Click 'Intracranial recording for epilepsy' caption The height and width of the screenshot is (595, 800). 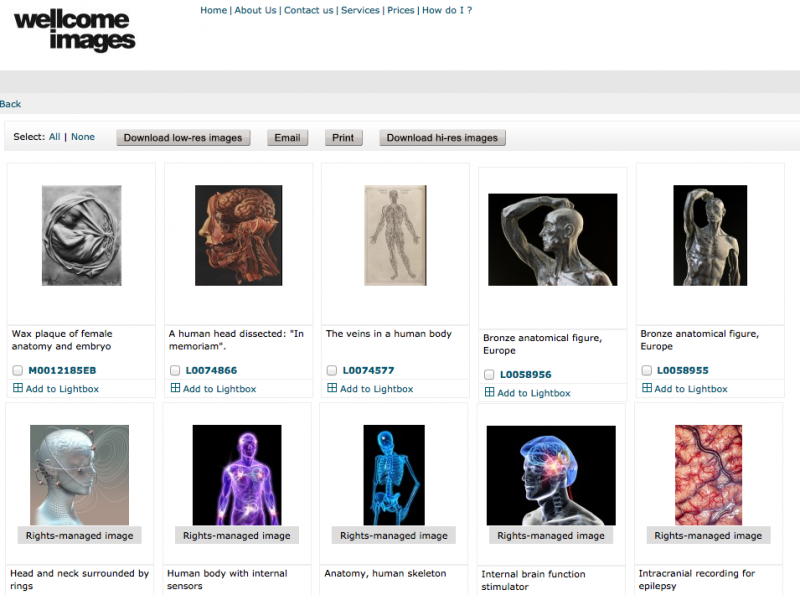click(x=697, y=580)
